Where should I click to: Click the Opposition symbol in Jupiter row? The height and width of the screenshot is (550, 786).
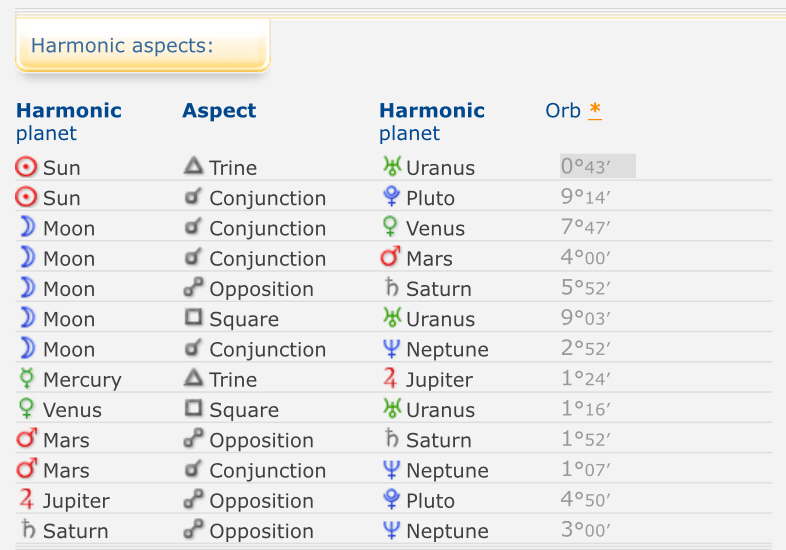tap(194, 500)
